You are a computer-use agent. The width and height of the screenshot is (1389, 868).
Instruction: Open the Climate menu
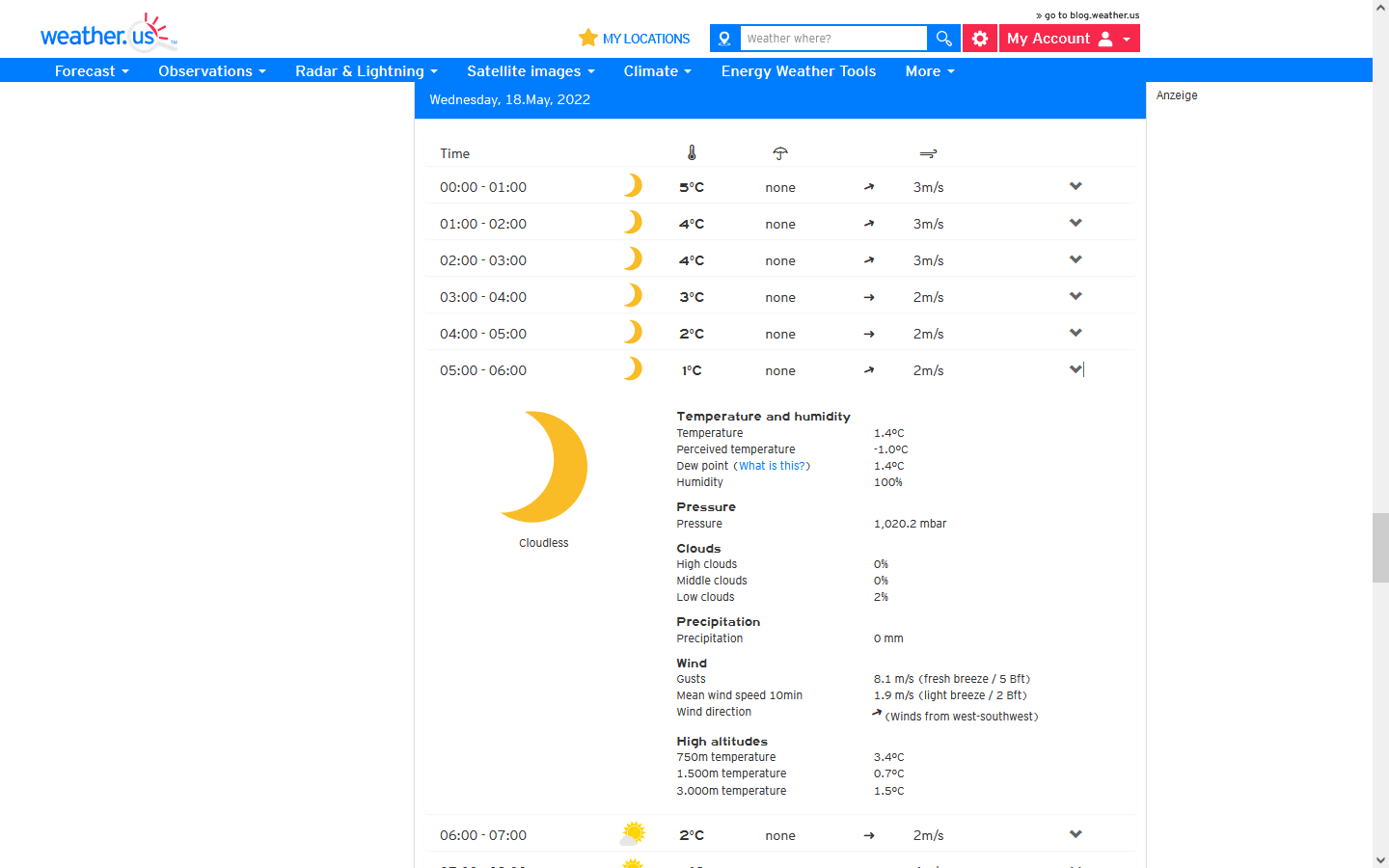(x=658, y=70)
